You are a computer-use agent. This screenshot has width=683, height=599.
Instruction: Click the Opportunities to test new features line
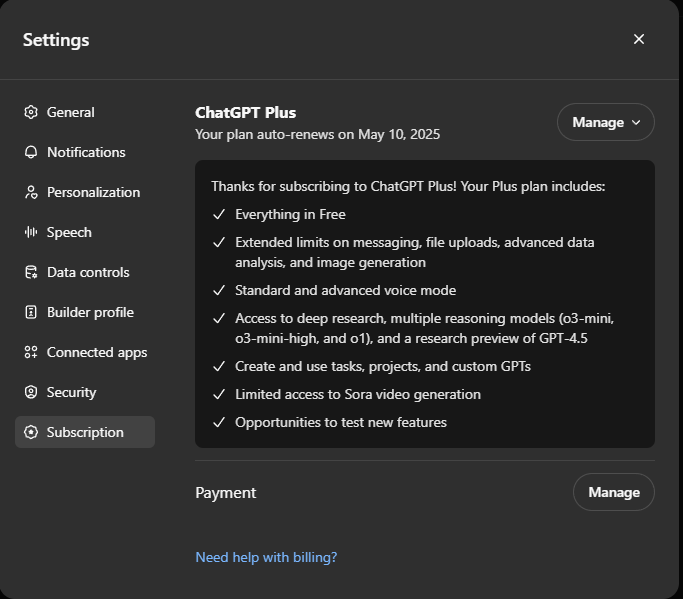(x=341, y=422)
